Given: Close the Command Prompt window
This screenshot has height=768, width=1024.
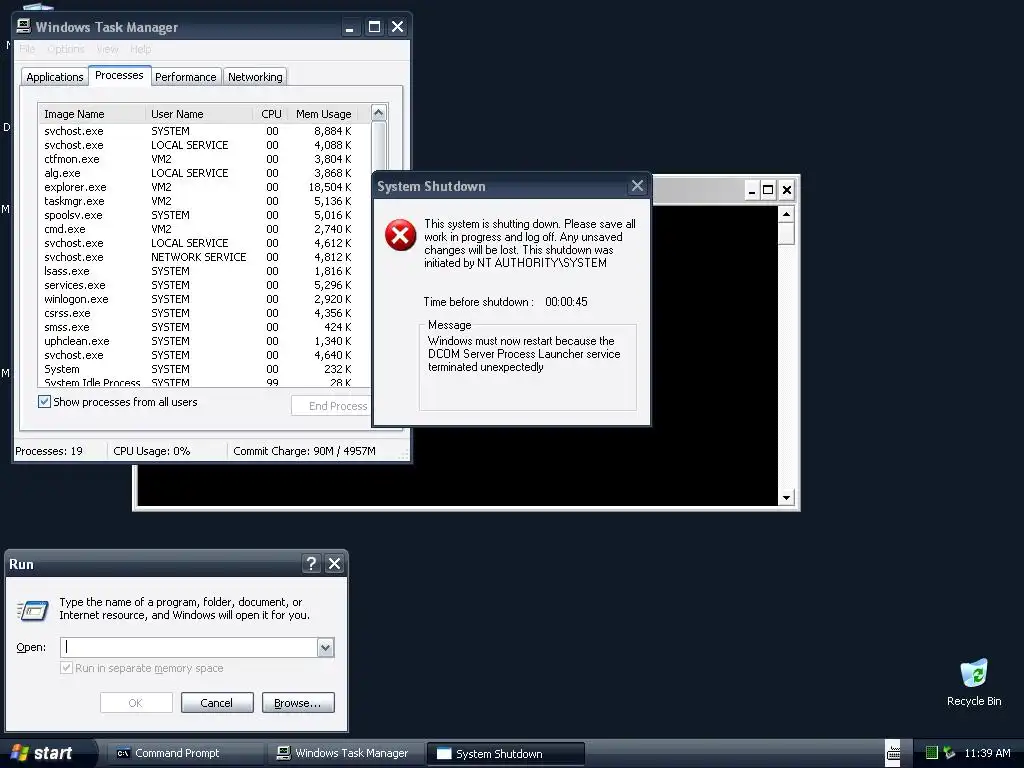Looking at the screenshot, I should 787,190.
